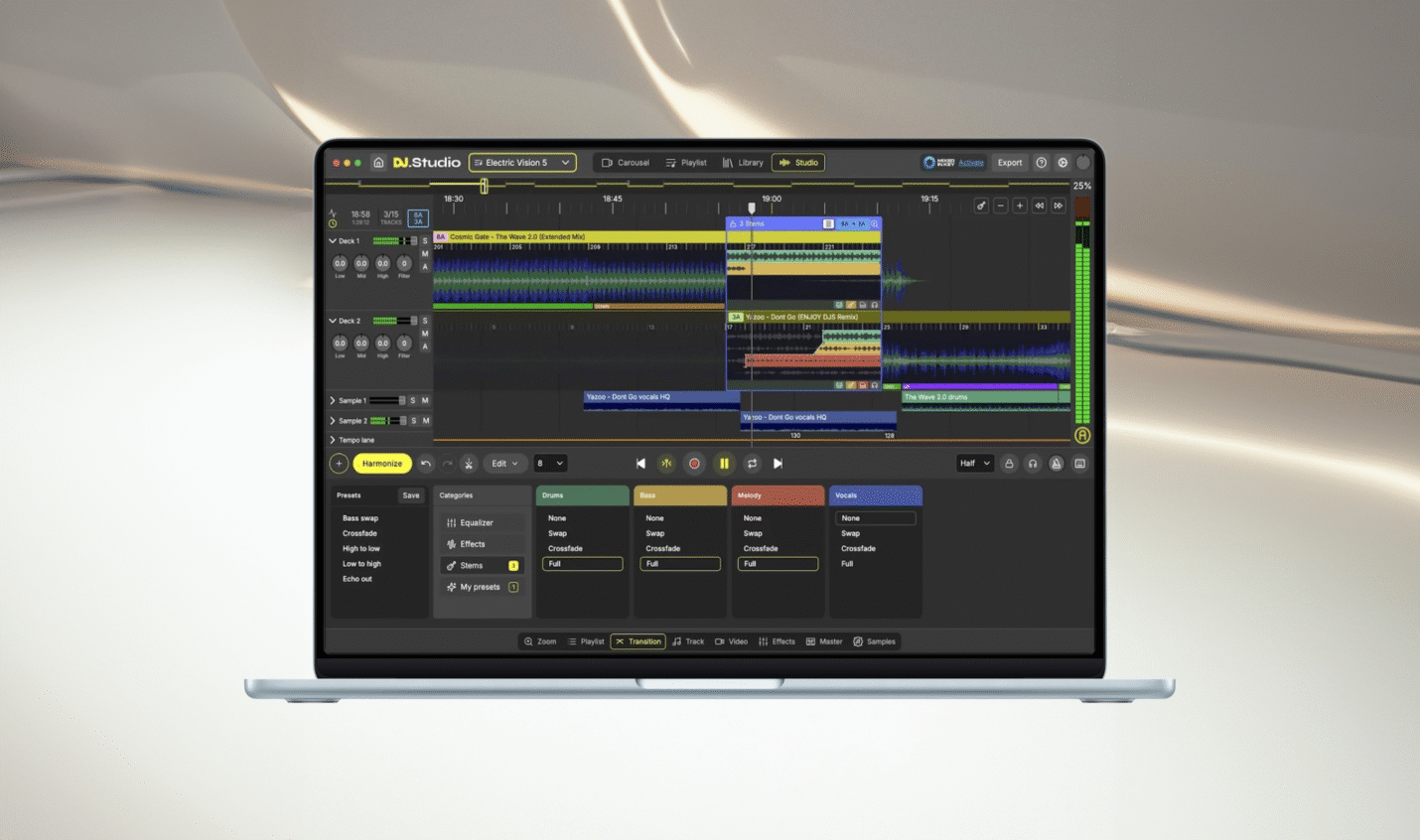The width and height of the screenshot is (1420, 840).
Task: Switch to the Studio tab
Action: point(798,162)
